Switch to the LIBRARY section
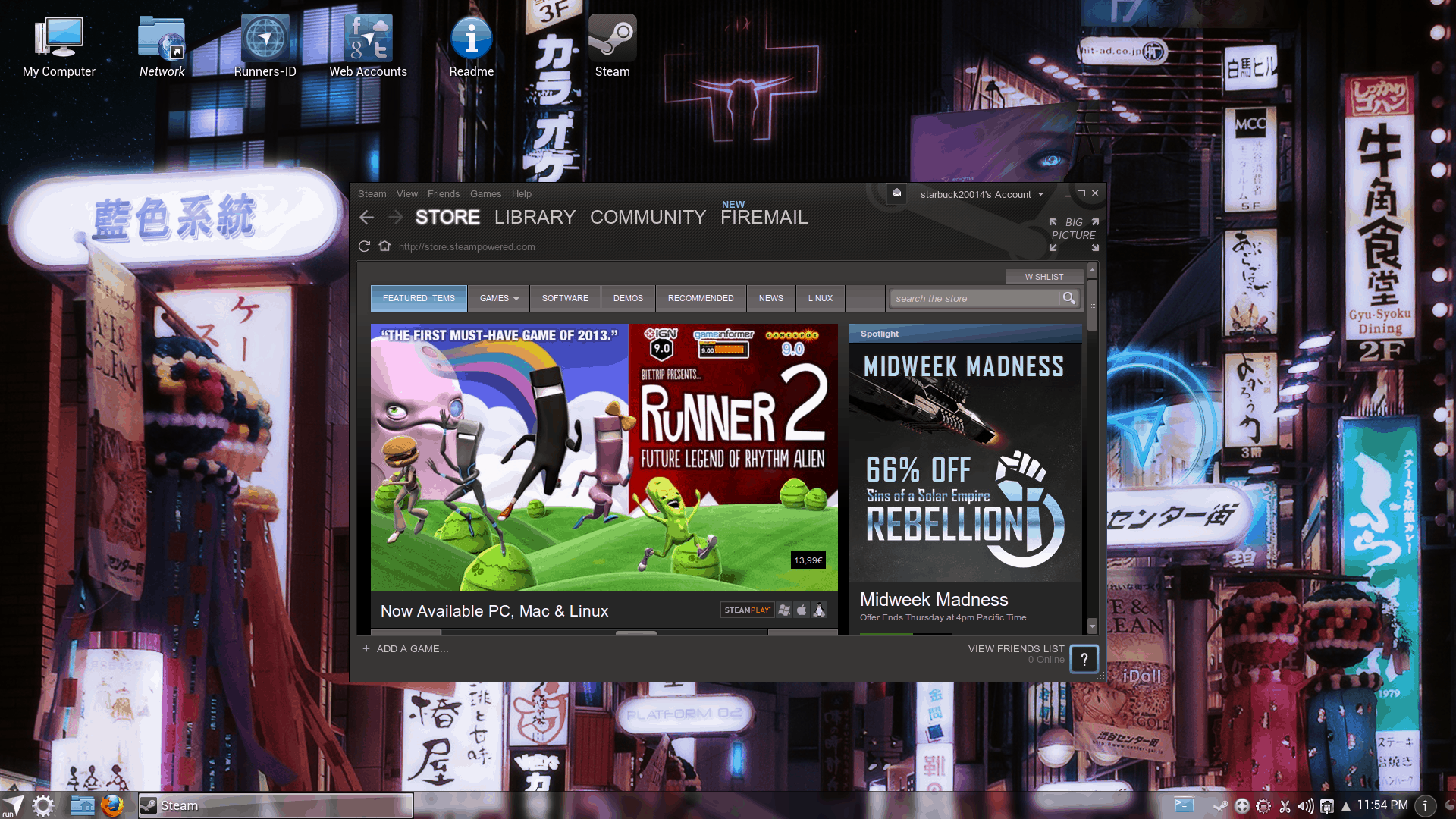Image resolution: width=1456 pixels, height=819 pixels. (x=535, y=218)
